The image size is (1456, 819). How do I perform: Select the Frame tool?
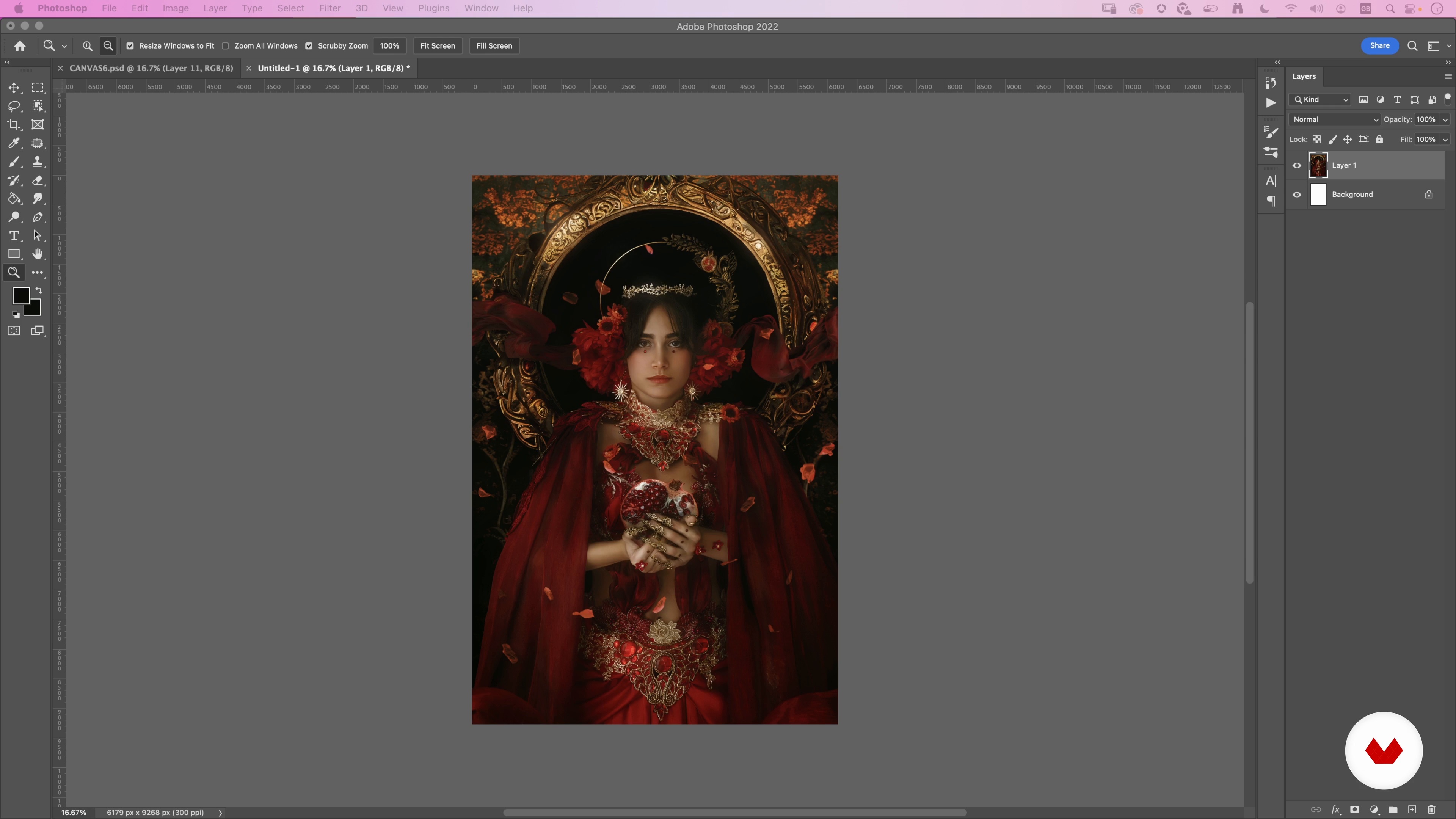tap(37, 125)
